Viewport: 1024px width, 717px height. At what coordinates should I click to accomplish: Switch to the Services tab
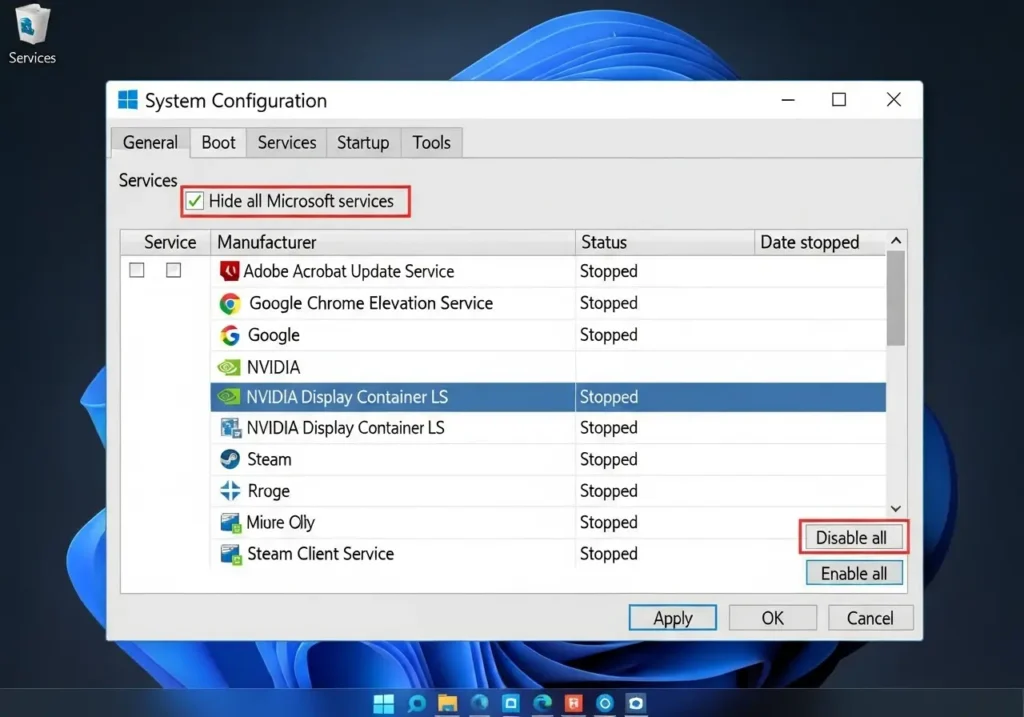click(x=287, y=142)
